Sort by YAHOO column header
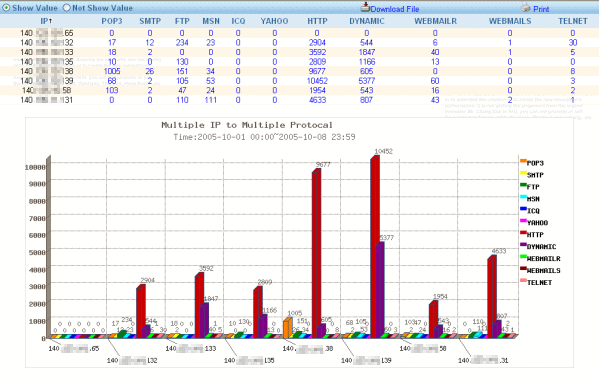Screen dimensions: 599x377 pyautogui.click(x=274, y=21)
